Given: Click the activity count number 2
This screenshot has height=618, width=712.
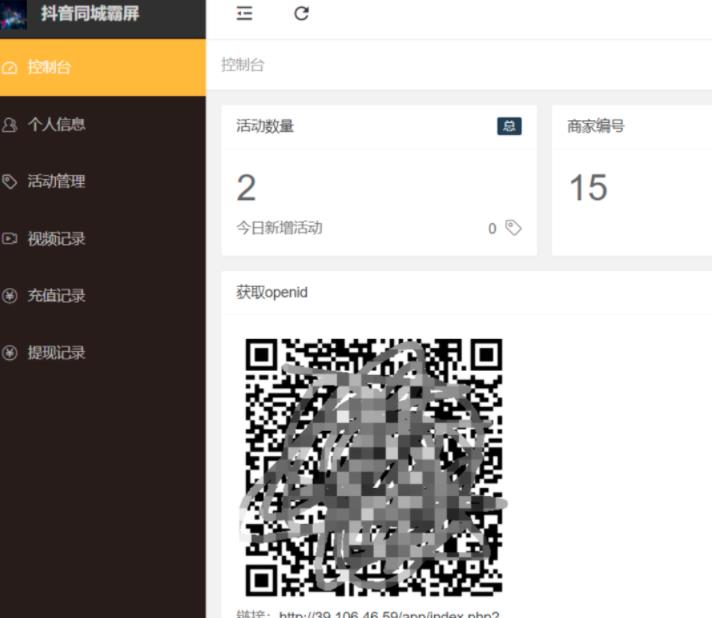Looking at the screenshot, I should coord(246,187).
